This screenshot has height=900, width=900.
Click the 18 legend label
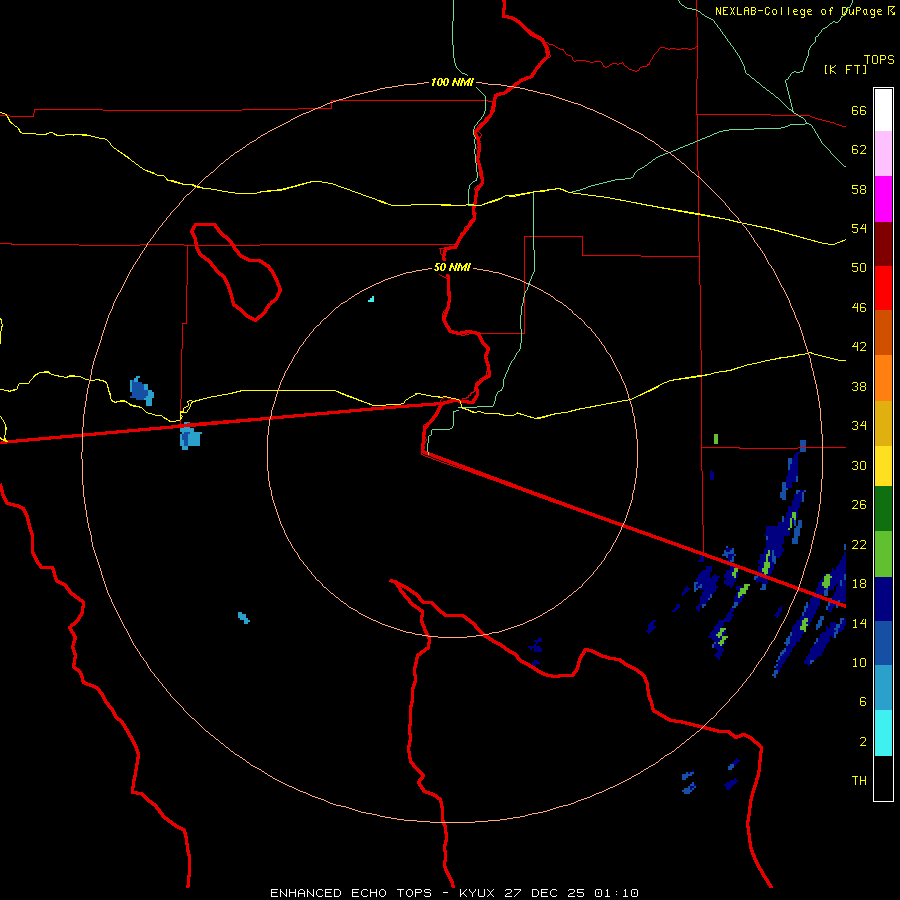coord(859,584)
